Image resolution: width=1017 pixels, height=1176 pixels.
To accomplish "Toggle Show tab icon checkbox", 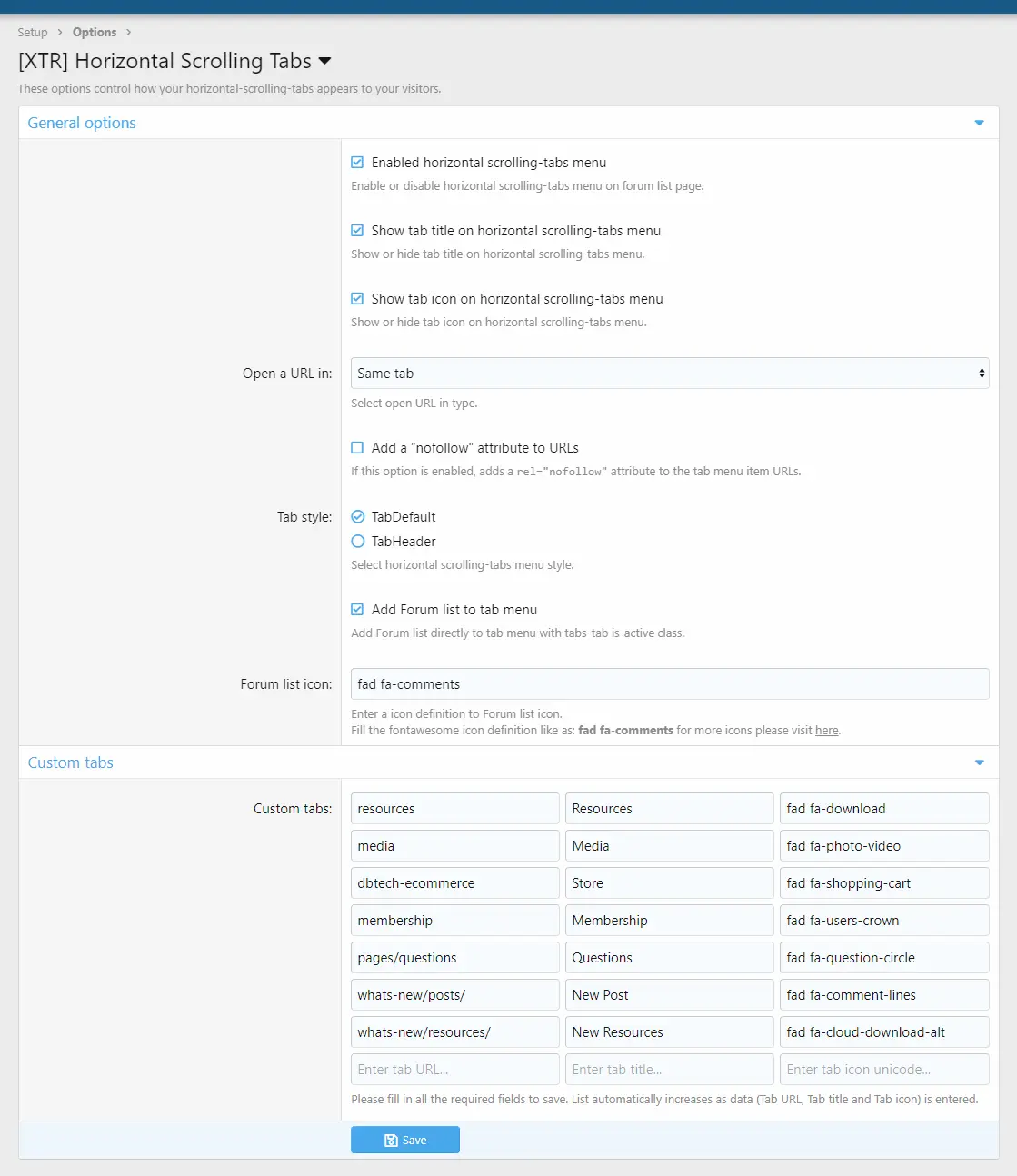I will [x=357, y=299].
